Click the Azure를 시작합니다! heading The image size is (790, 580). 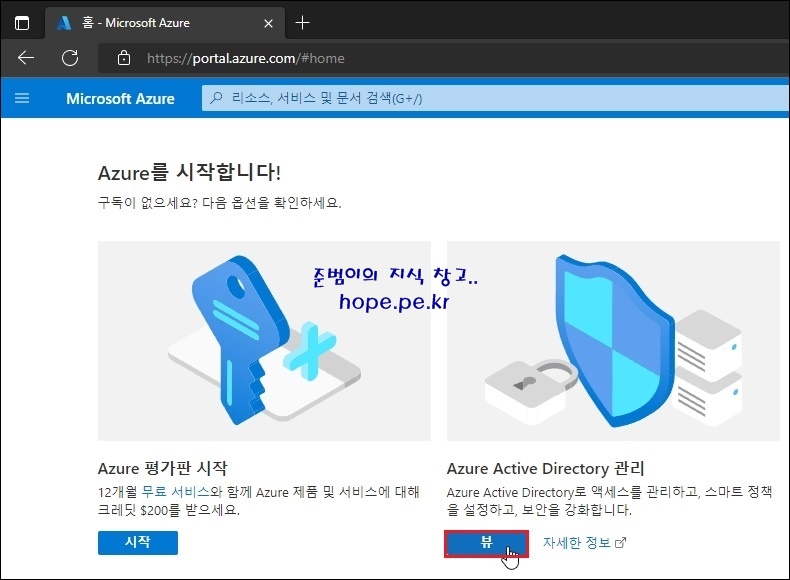189,172
